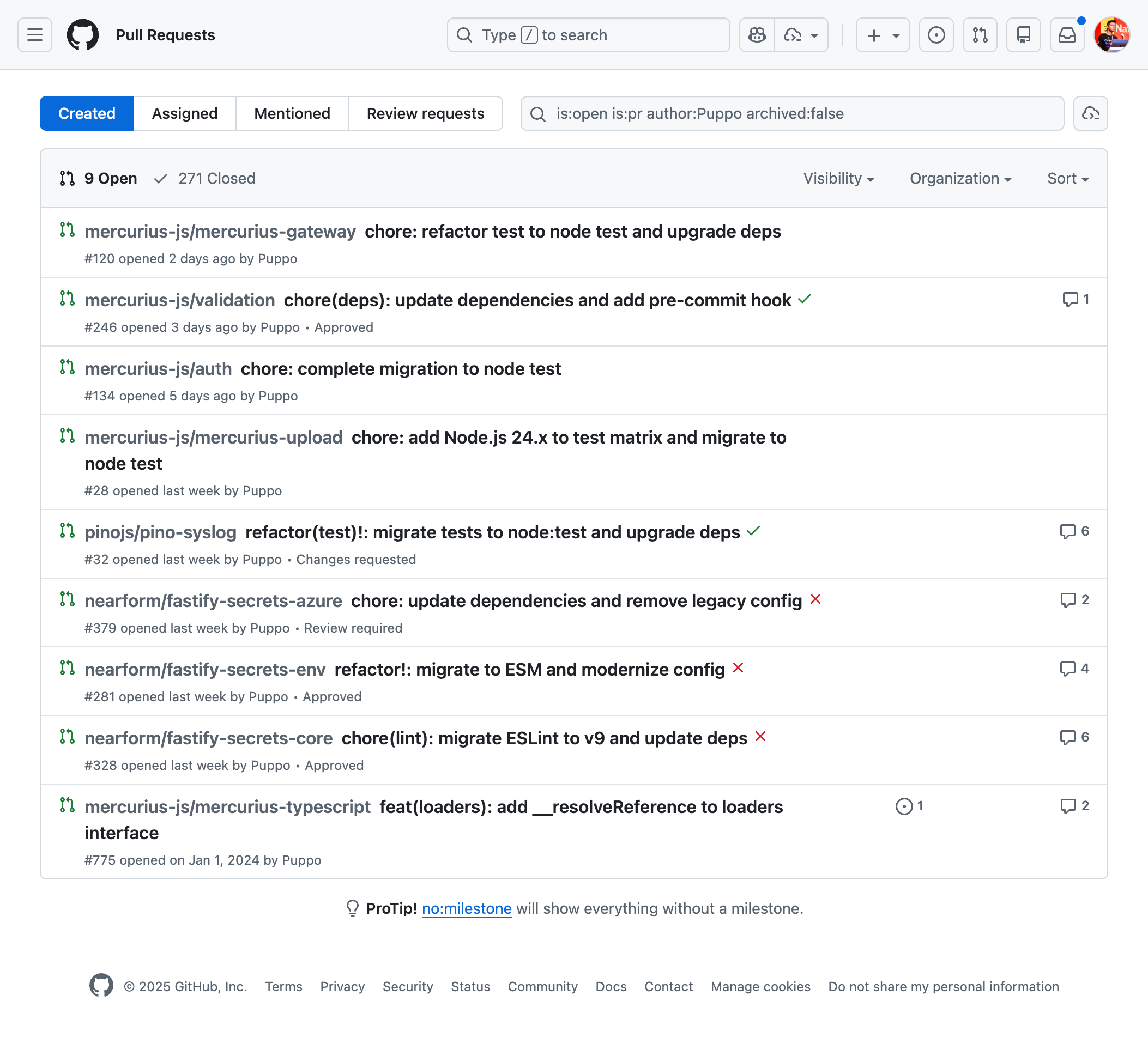
Task: Expand the Organization filter
Action: click(960, 178)
